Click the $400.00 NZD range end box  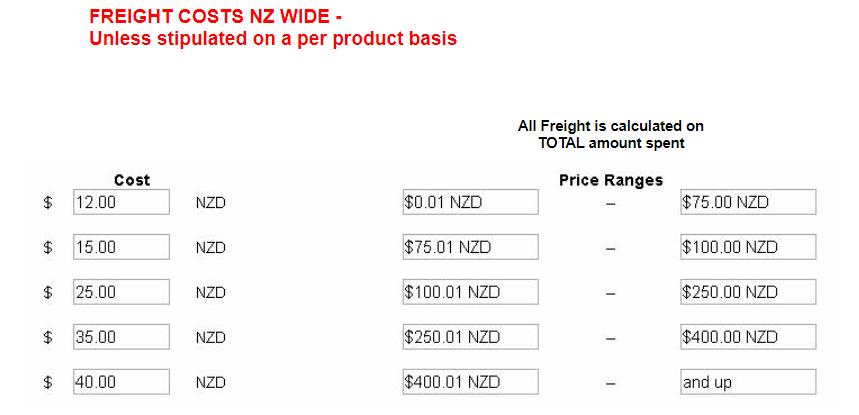[x=748, y=337]
